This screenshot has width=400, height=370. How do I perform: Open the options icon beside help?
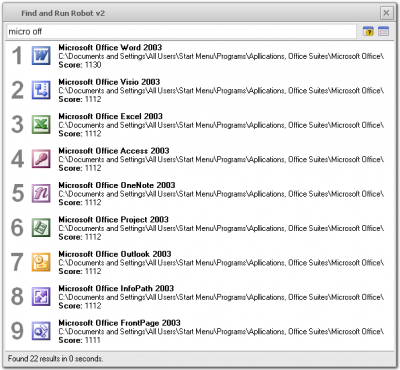[x=383, y=31]
